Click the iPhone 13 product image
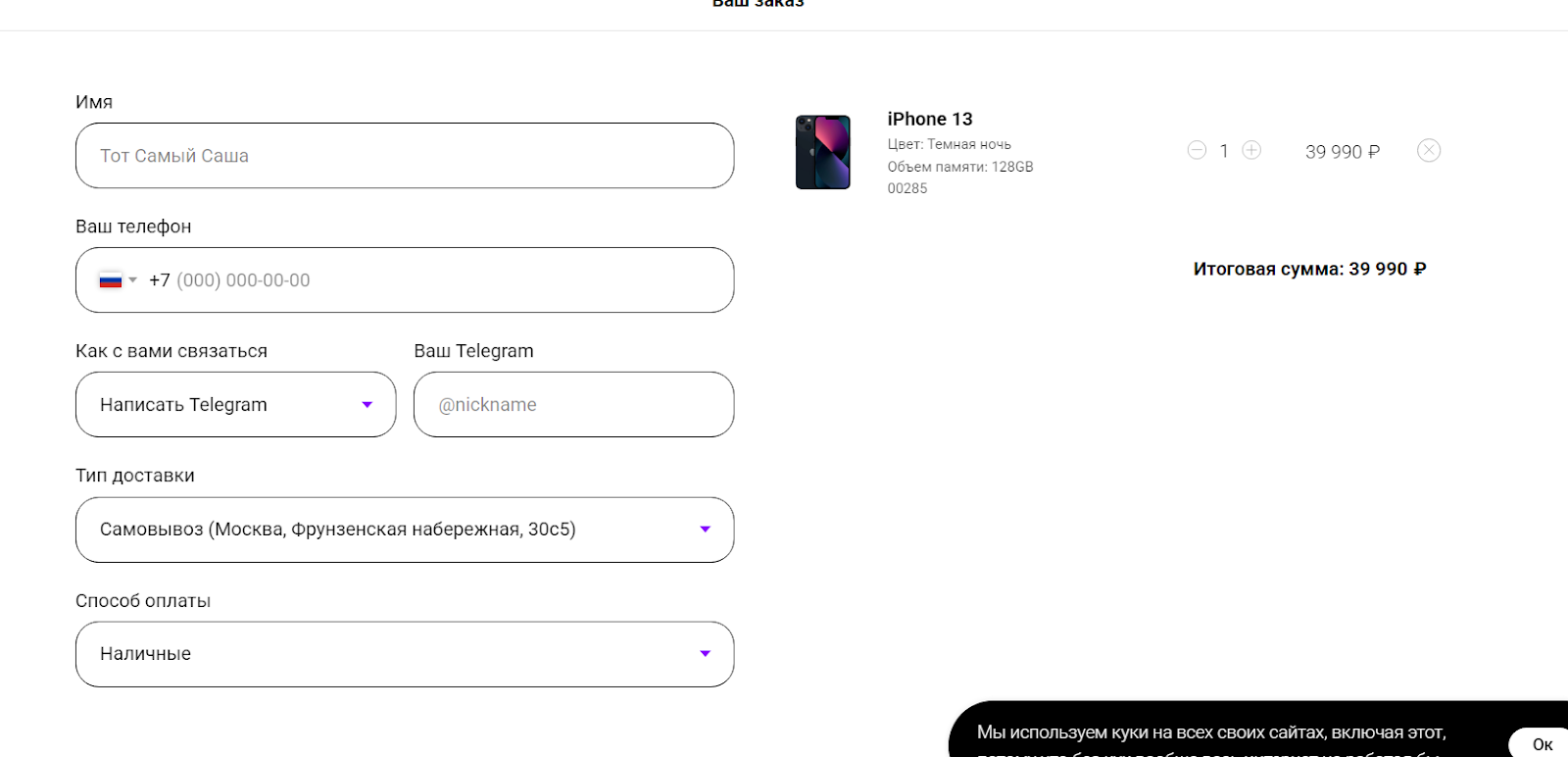Viewport: 1568px width, 757px height. click(x=823, y=152)
